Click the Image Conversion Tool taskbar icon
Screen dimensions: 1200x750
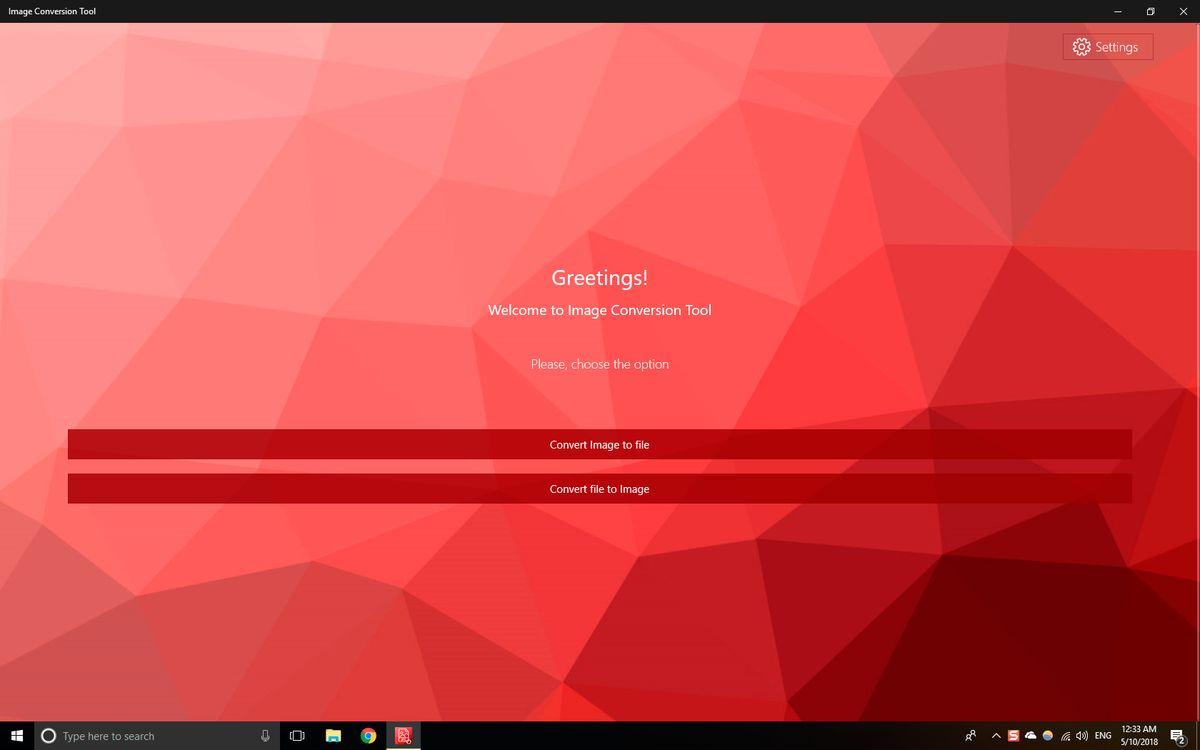click(x=403, y=736)
